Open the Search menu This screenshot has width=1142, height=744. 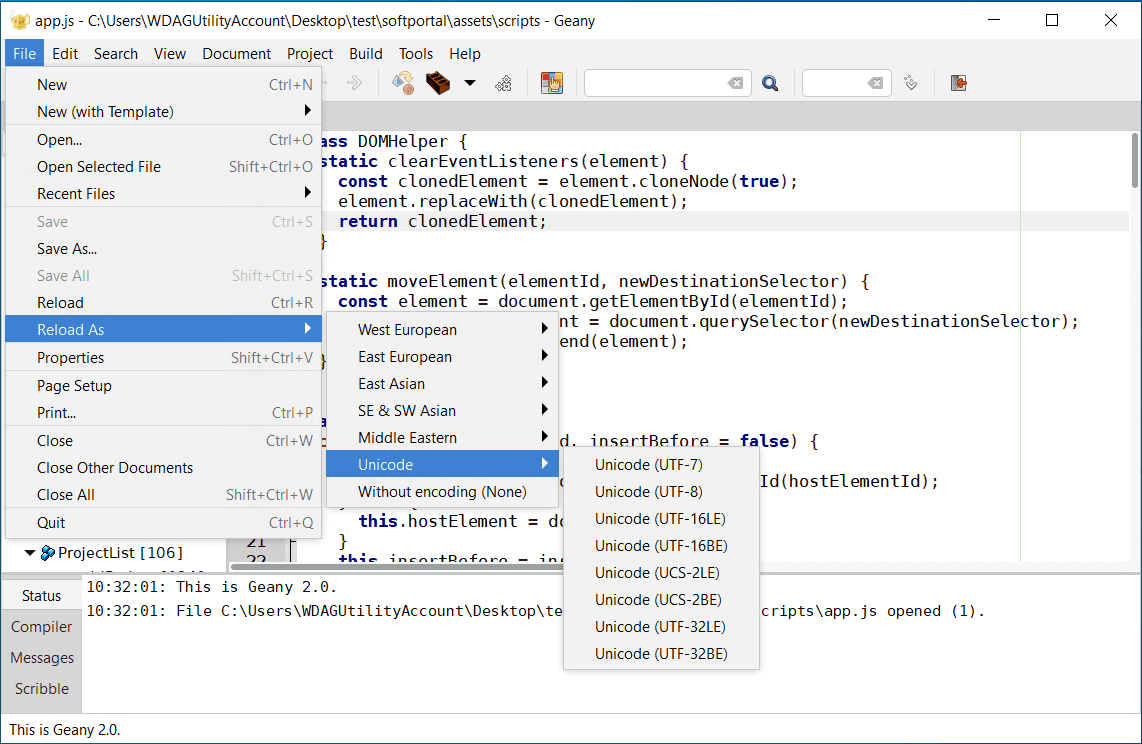[116, 54]
